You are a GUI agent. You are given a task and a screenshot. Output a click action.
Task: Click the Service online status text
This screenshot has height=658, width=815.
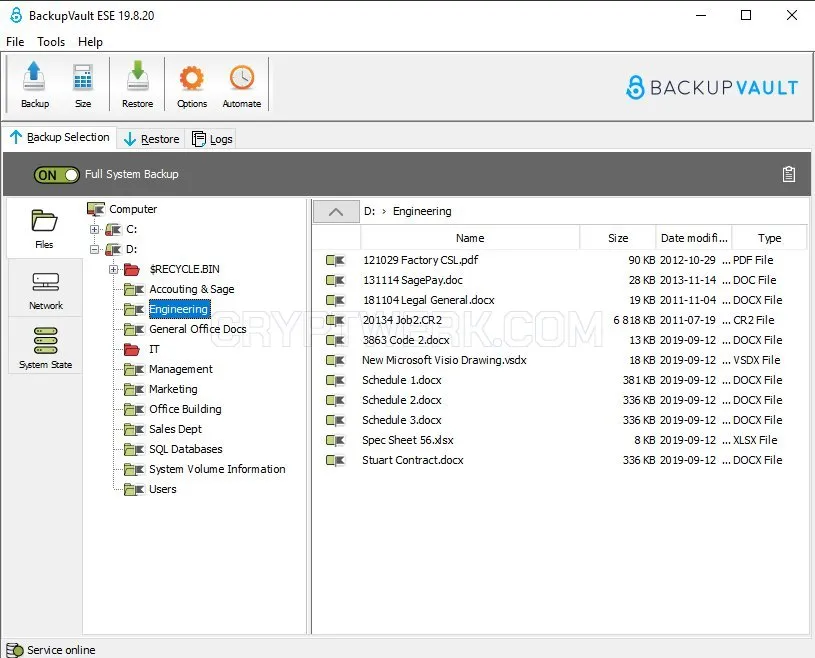pyautogui.click(x=61, y=650)
